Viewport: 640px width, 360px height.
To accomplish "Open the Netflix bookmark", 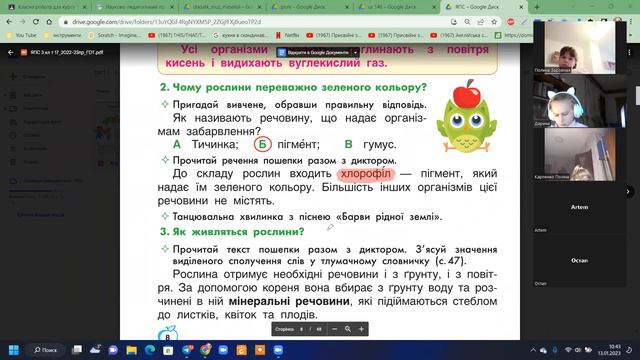I will (287, 36).
